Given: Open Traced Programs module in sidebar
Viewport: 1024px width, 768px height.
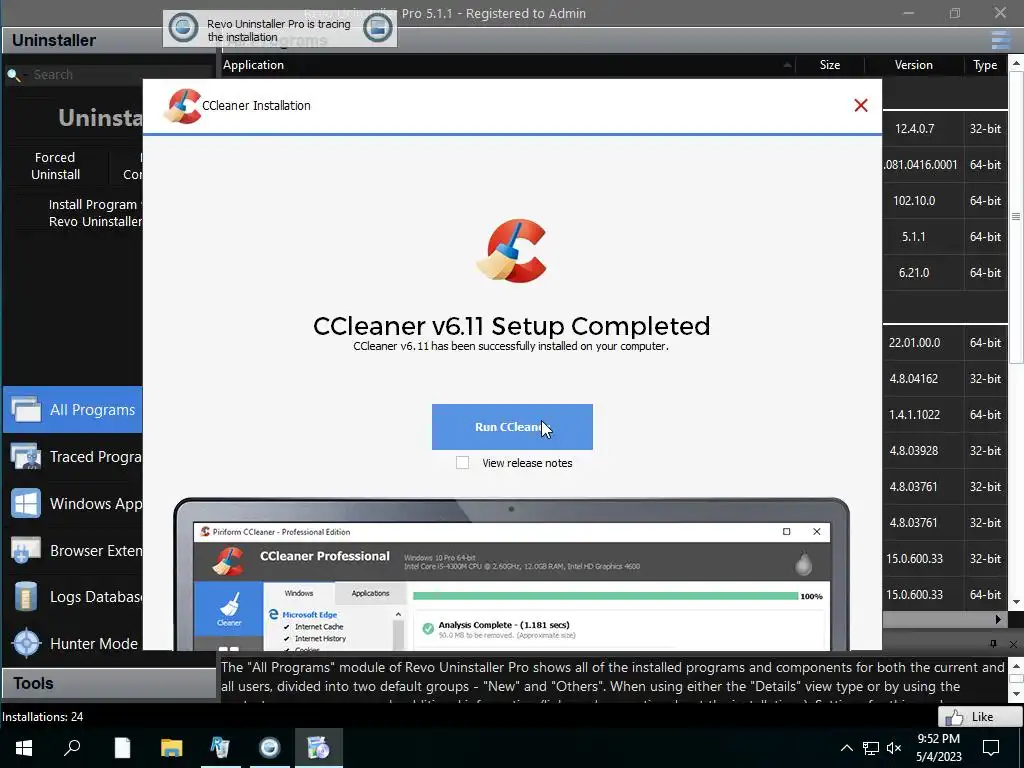Looking at the screenshot, I should click(x=72, y=456).
